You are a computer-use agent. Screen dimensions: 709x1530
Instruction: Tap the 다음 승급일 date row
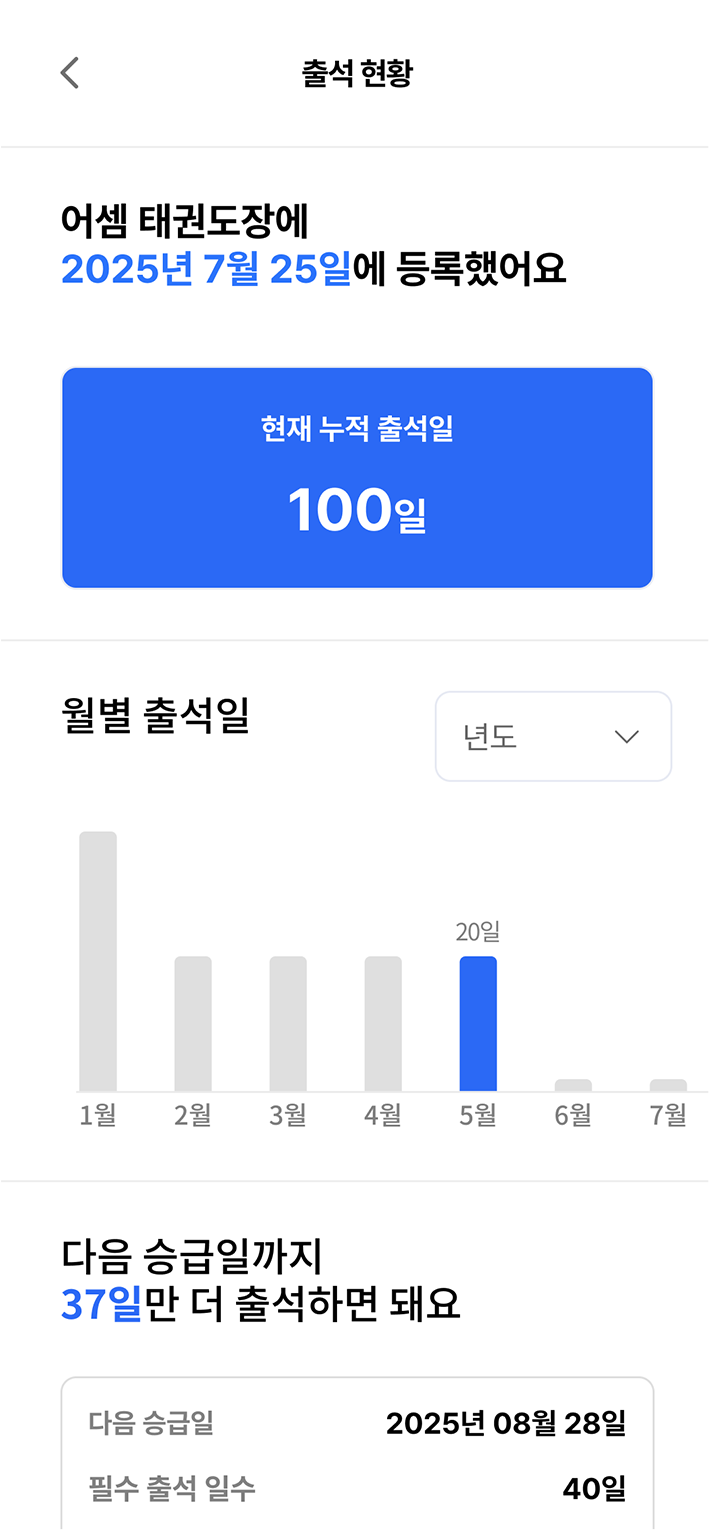(357, 1423)
